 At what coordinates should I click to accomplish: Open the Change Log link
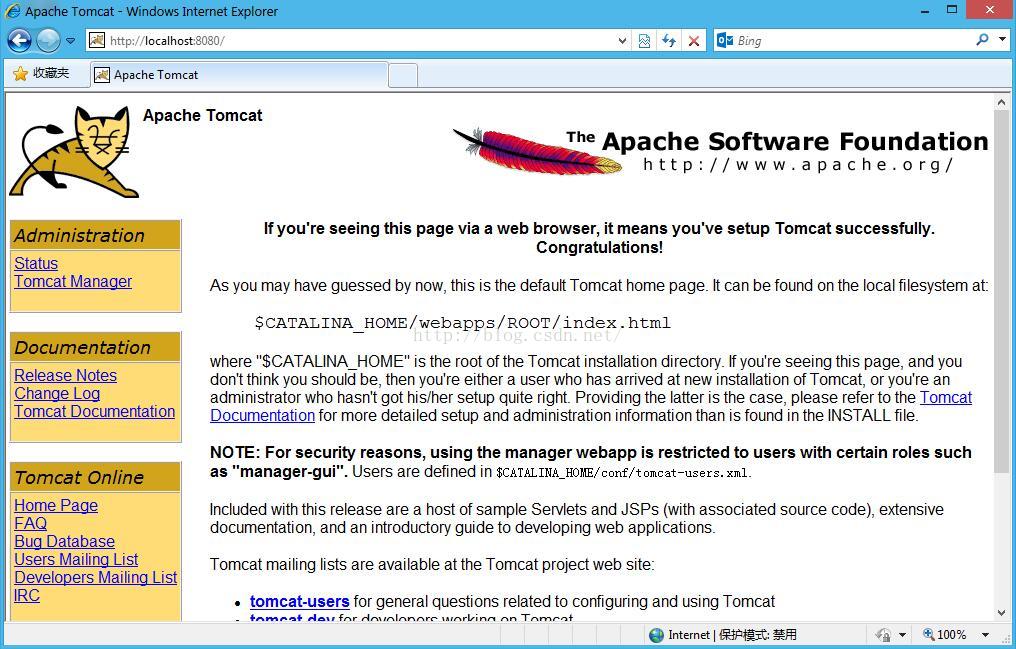click(x=57, y=394)
